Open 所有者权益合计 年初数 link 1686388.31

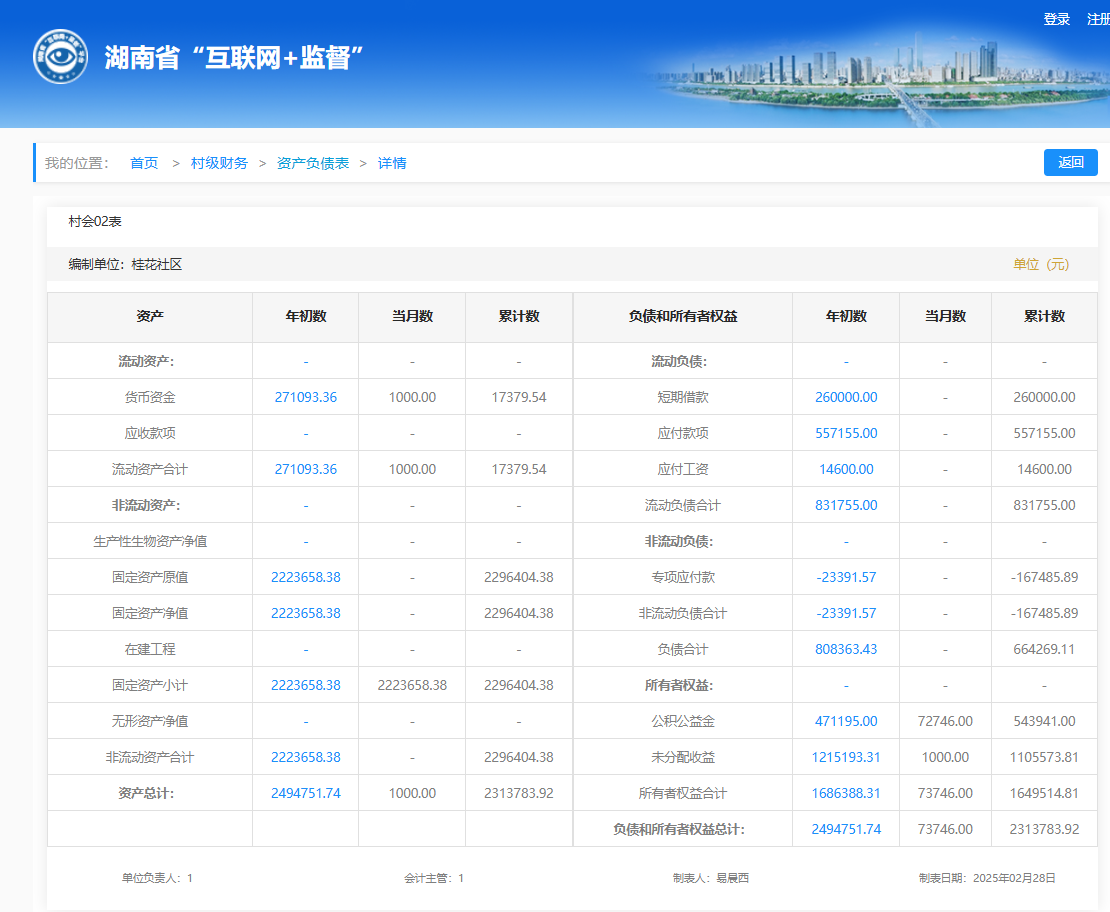coord(846,793)
